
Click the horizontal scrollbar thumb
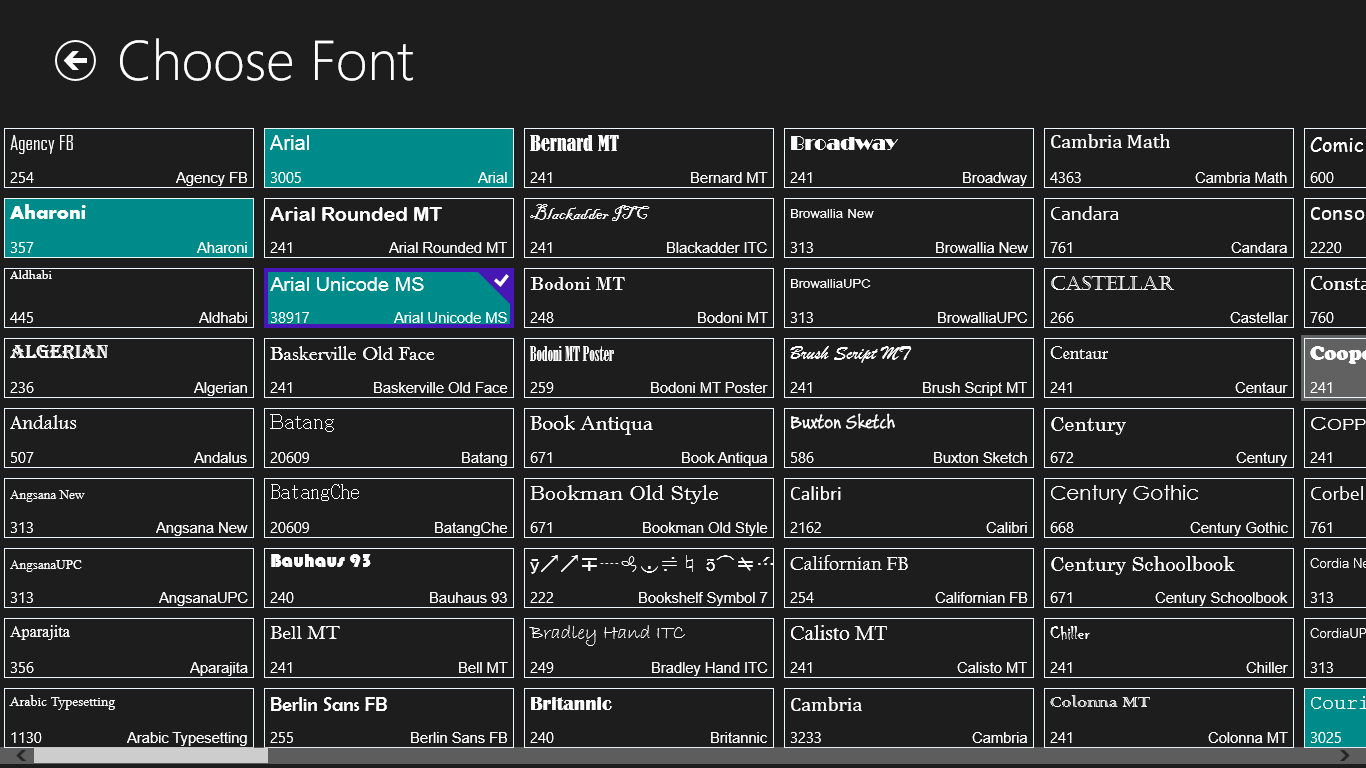pos(150,757)
